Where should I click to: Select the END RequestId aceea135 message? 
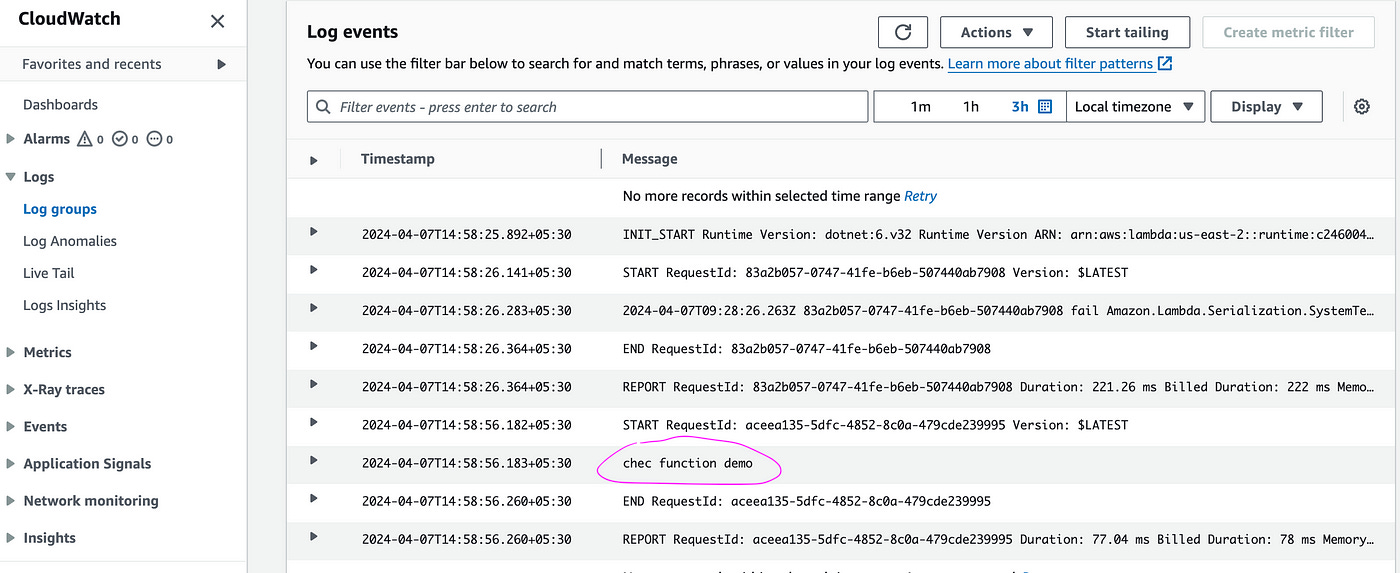[x=806, y=501]
